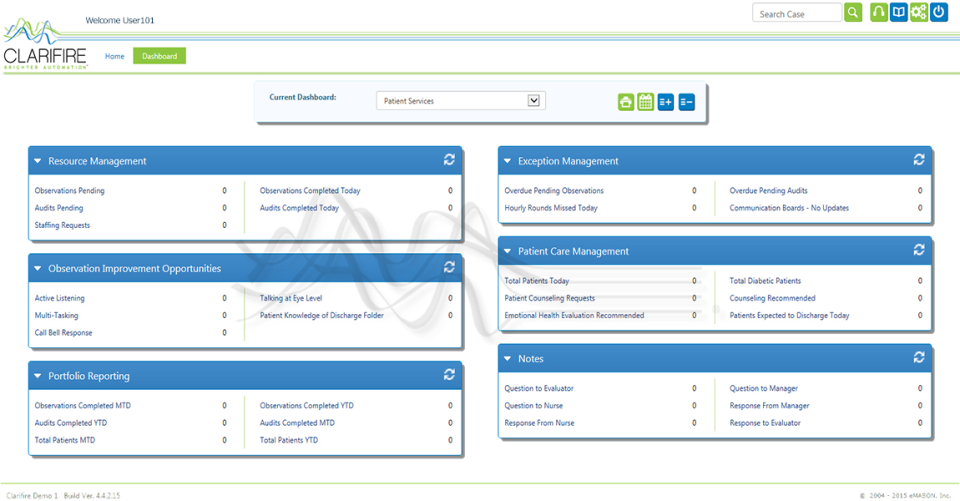Collapse the Notes panel
Image resolution: width=960 pixels, height=501 pixels.
click(x=508, y=359)
